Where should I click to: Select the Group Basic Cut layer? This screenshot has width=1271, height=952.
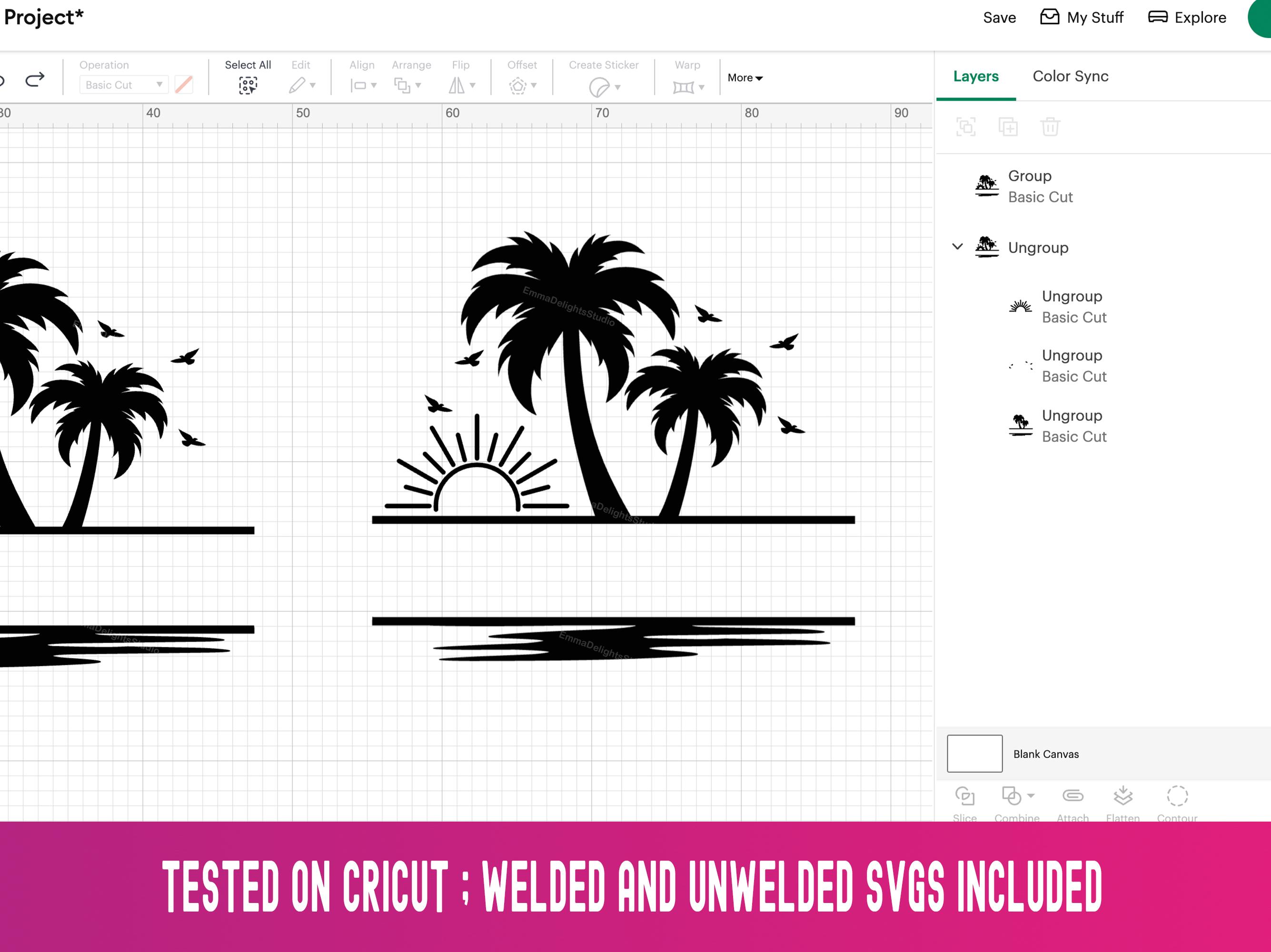[x=1103, y=186]
